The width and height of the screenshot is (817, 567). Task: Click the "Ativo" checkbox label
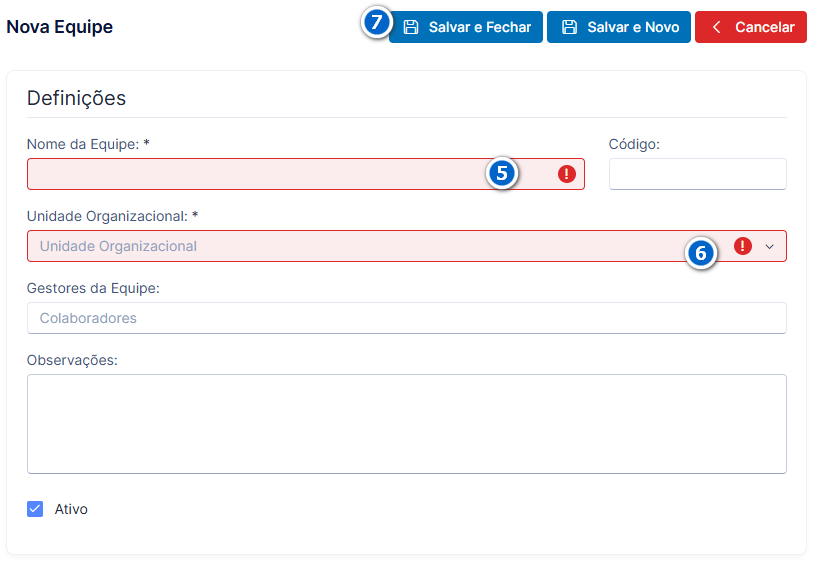71,509
